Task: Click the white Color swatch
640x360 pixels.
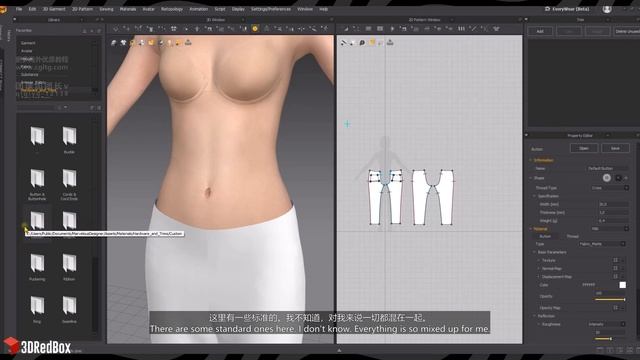Action: pyautogui.click(x=622, y=285)
